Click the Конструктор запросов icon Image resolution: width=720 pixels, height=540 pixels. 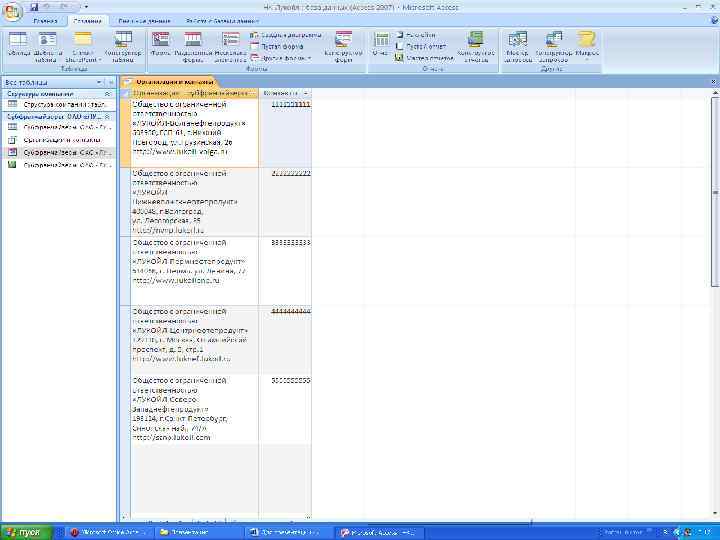pyautogui.click(x=553, y=46)
